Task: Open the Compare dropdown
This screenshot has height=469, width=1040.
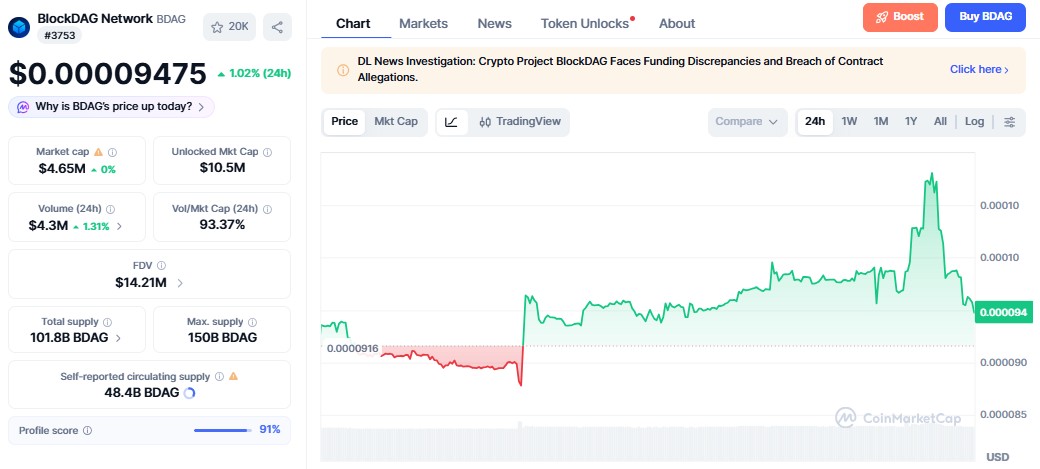Action: (748, 122)
